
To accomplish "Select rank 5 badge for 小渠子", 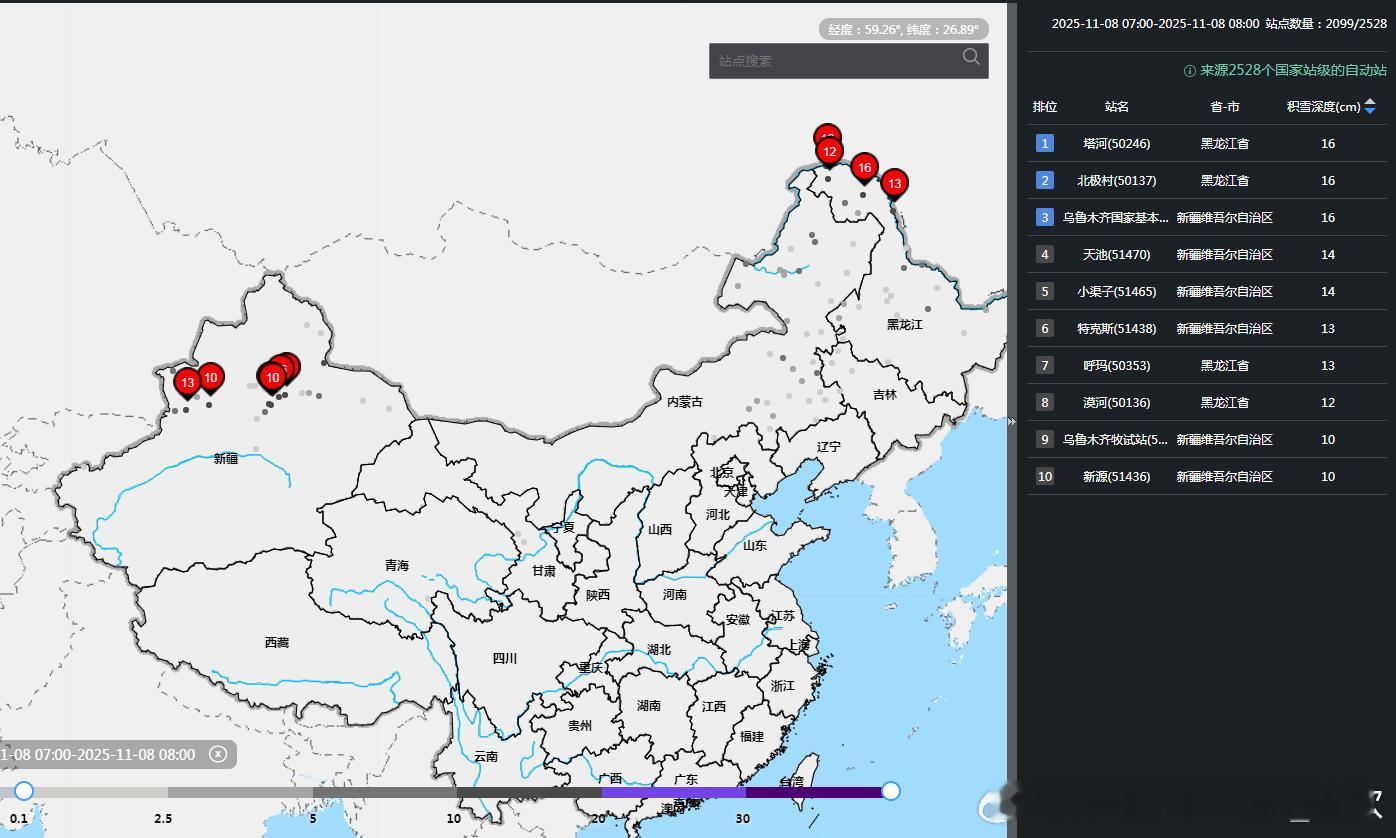I will pos(1045,291).
